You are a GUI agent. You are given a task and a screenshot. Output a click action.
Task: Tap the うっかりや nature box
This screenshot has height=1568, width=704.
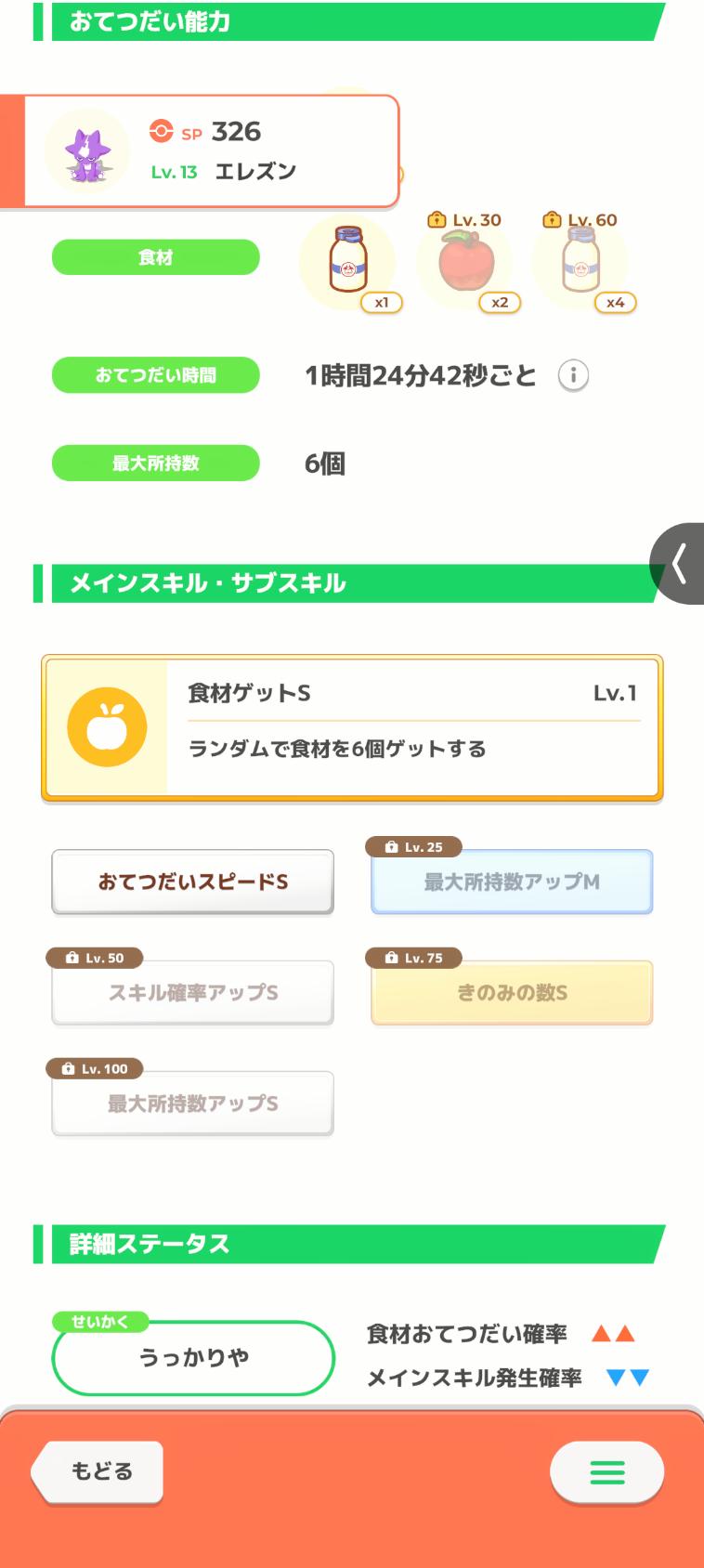click(193, 1358)
